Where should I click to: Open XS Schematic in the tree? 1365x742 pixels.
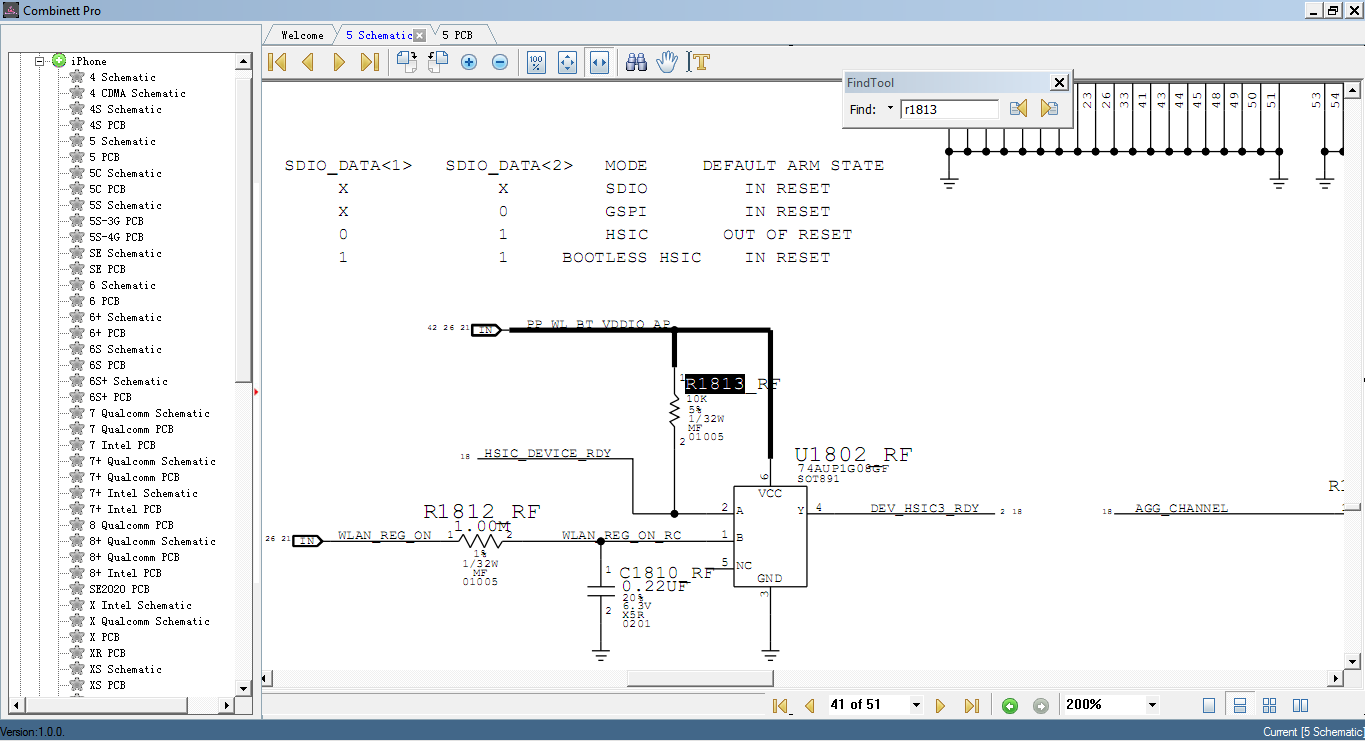point(125,669)
